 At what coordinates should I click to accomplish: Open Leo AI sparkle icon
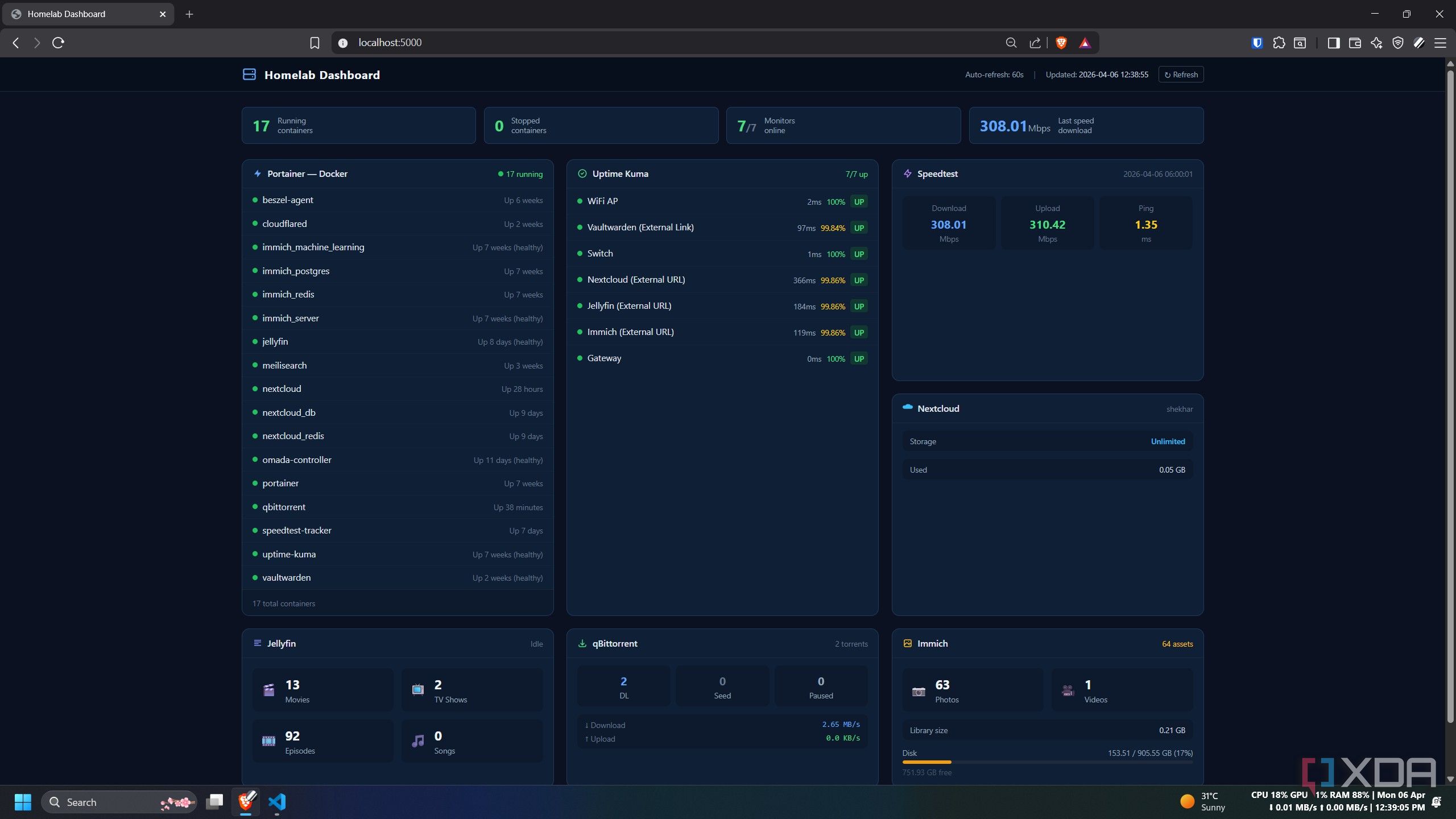click(x=1376, y=43)
